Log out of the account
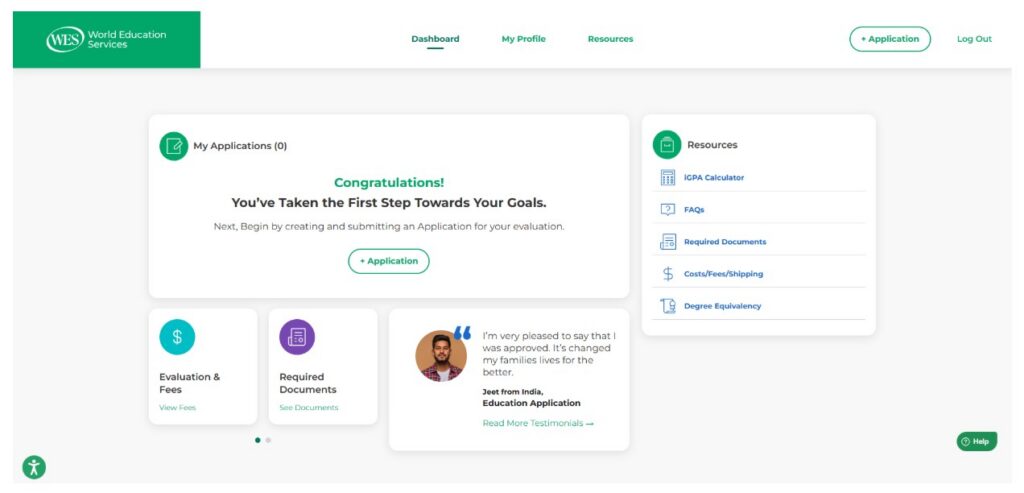The image size is (1024, 493). click(x=974, y=39)
